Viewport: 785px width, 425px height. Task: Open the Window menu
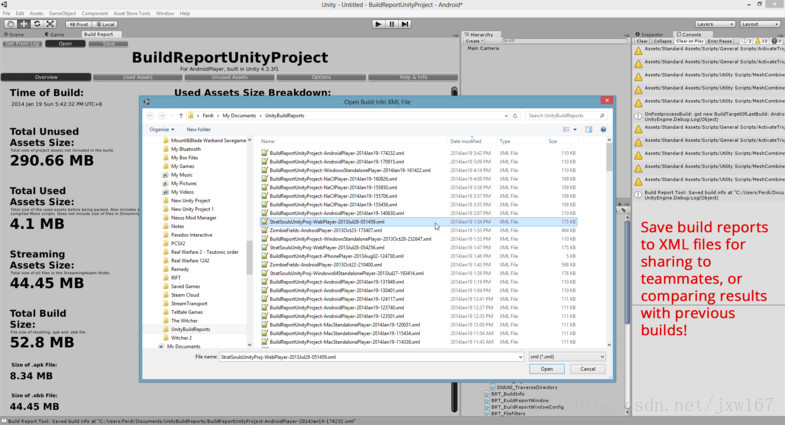[x=165, y=14]
